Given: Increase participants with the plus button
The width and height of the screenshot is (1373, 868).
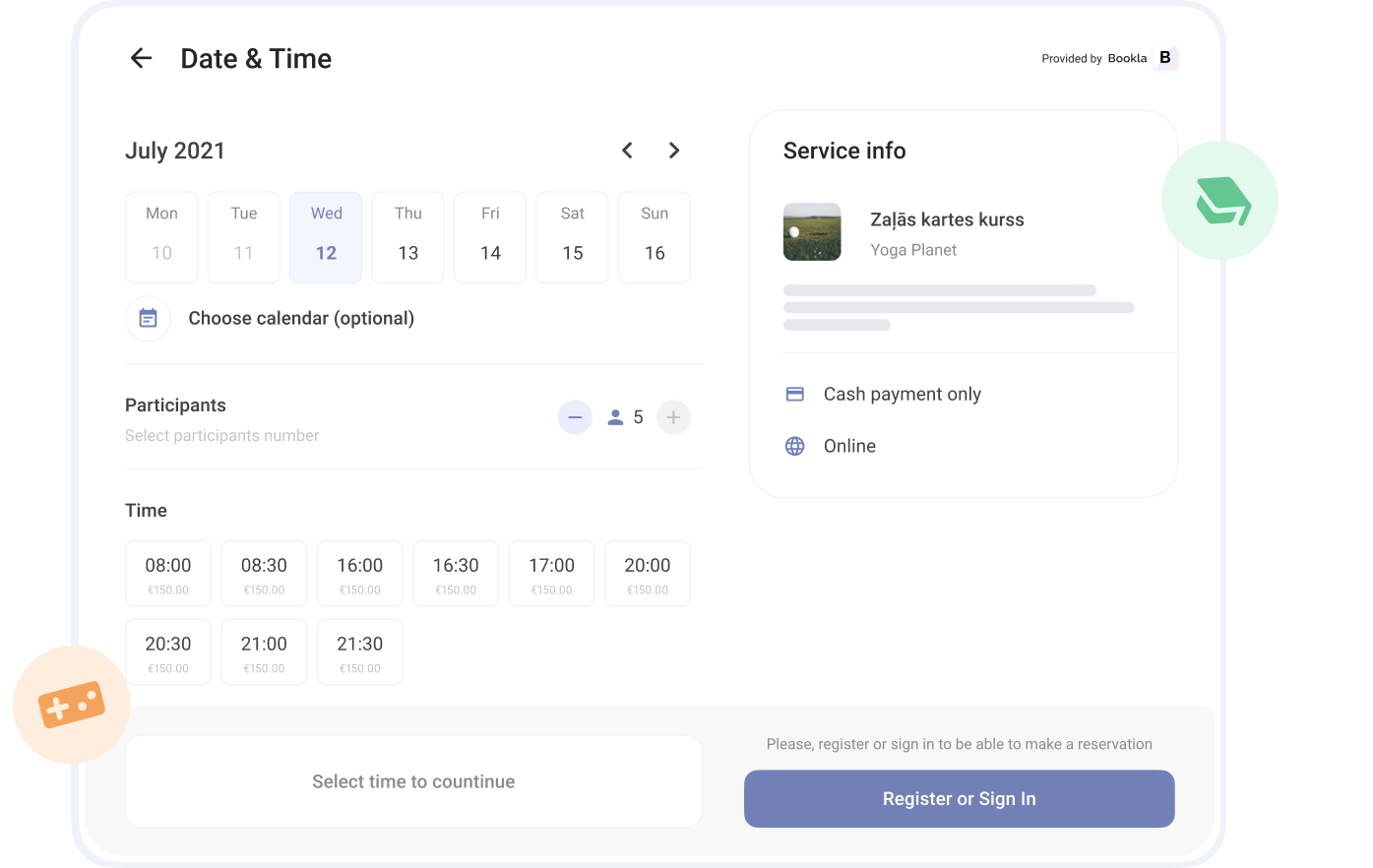Looking at the screenshot, I should coord(673,417).
